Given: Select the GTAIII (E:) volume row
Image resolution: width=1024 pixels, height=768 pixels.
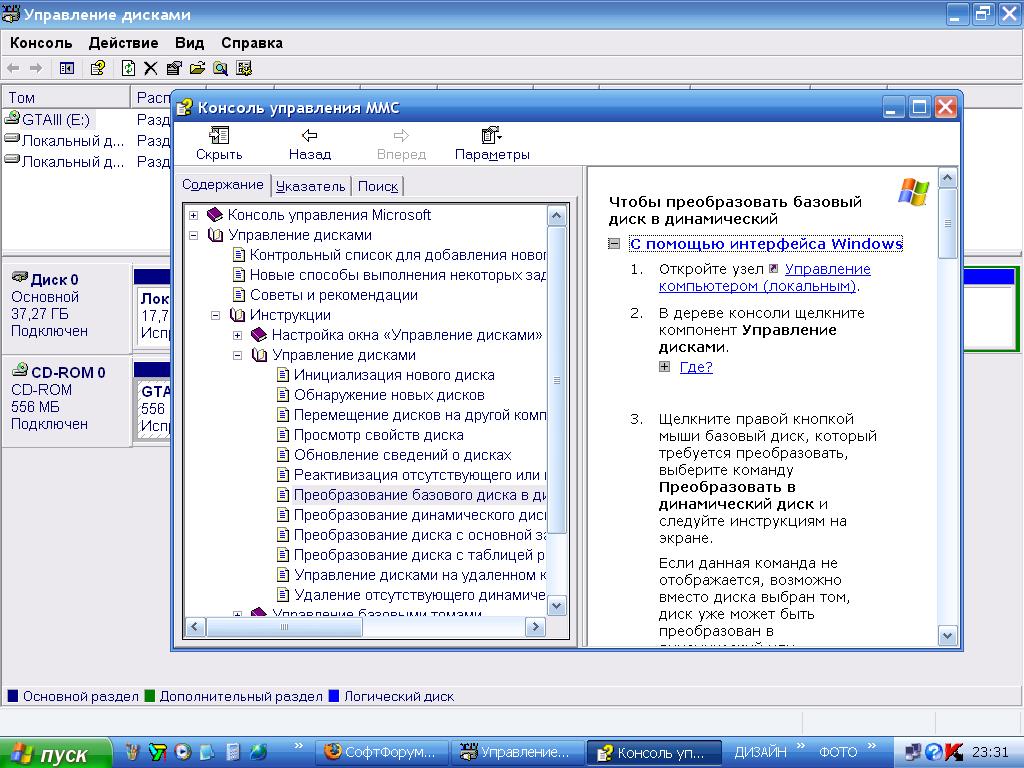Looking at the screenshot, I should click(x=48, y=120).
